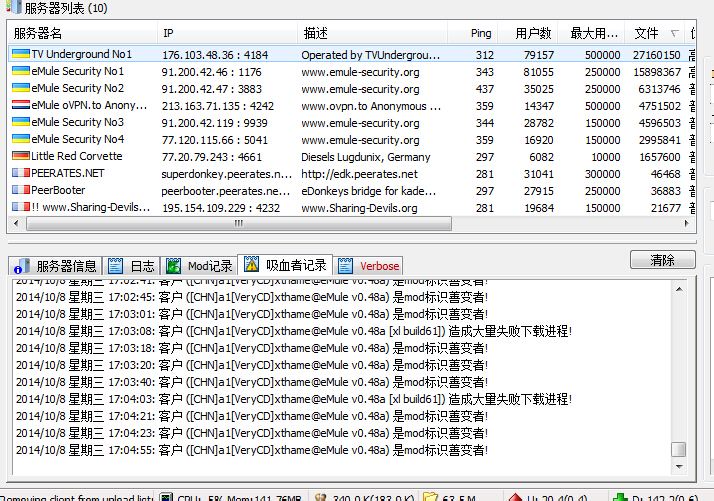Switch to the Verbose tab

(x=368, y=266)
